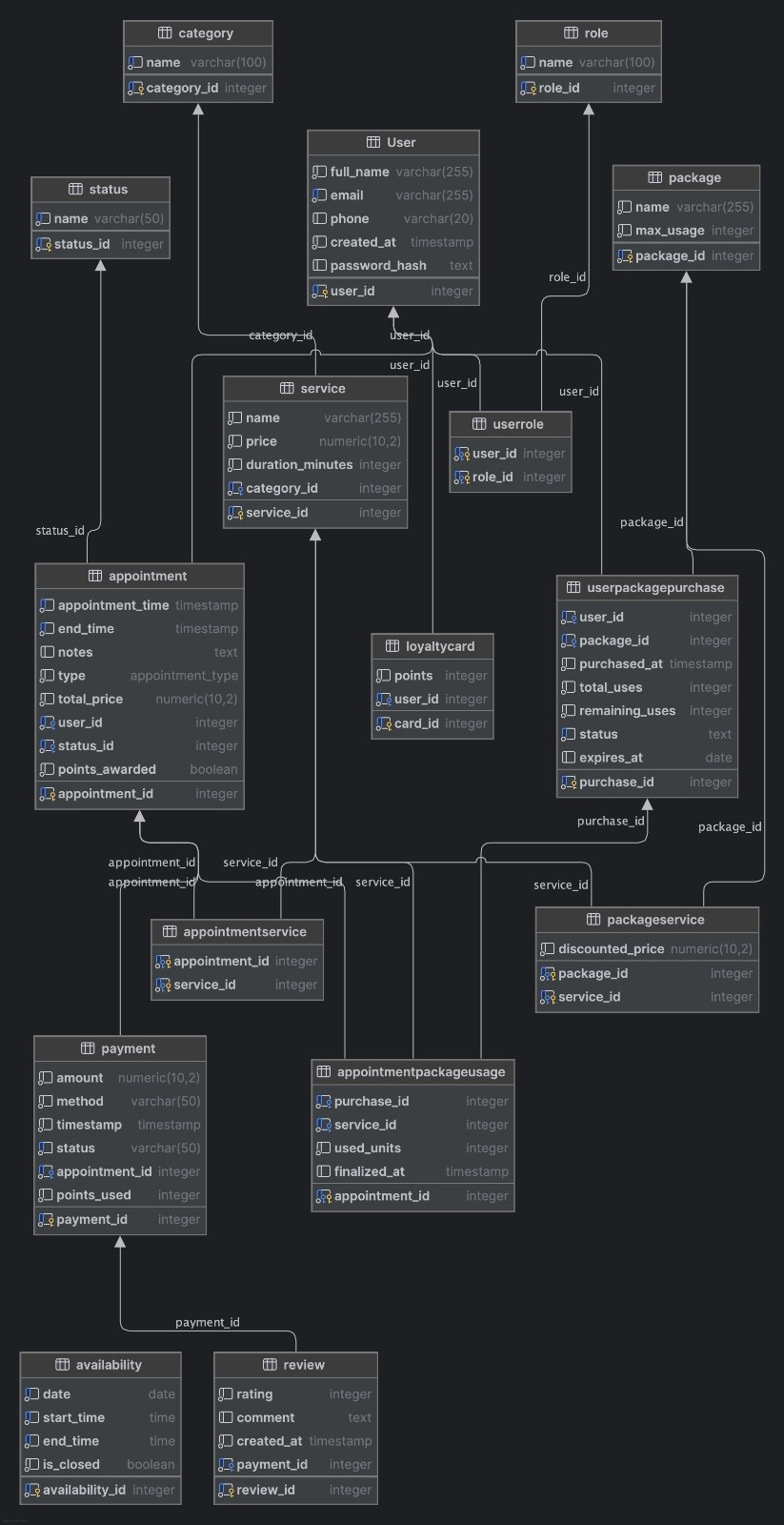
Task: Click the table icon in the category header
Action: 165,33
